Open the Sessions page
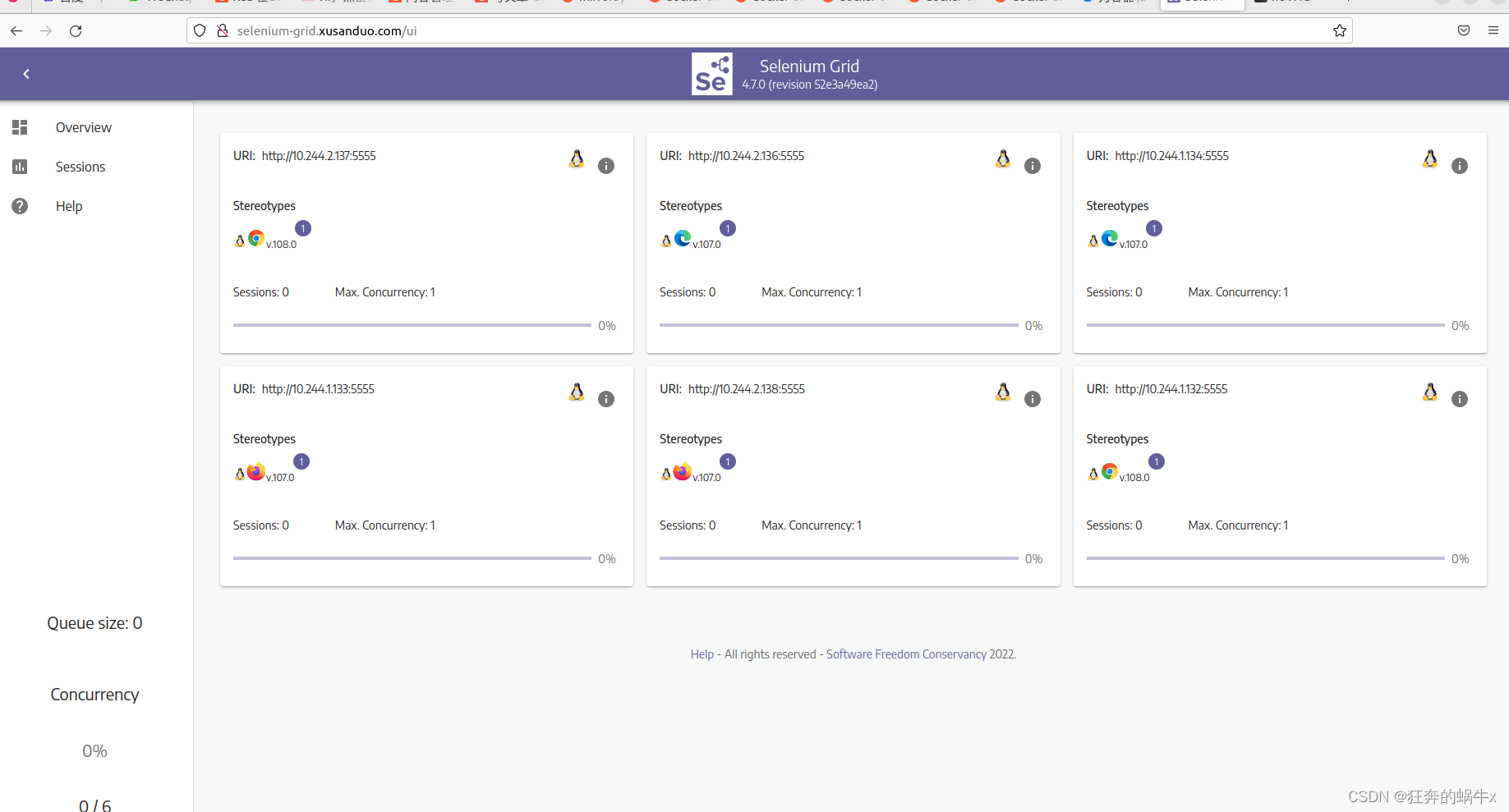Image resolution: width=1509 pixels, height=812 pixels. tap(81, 167)
